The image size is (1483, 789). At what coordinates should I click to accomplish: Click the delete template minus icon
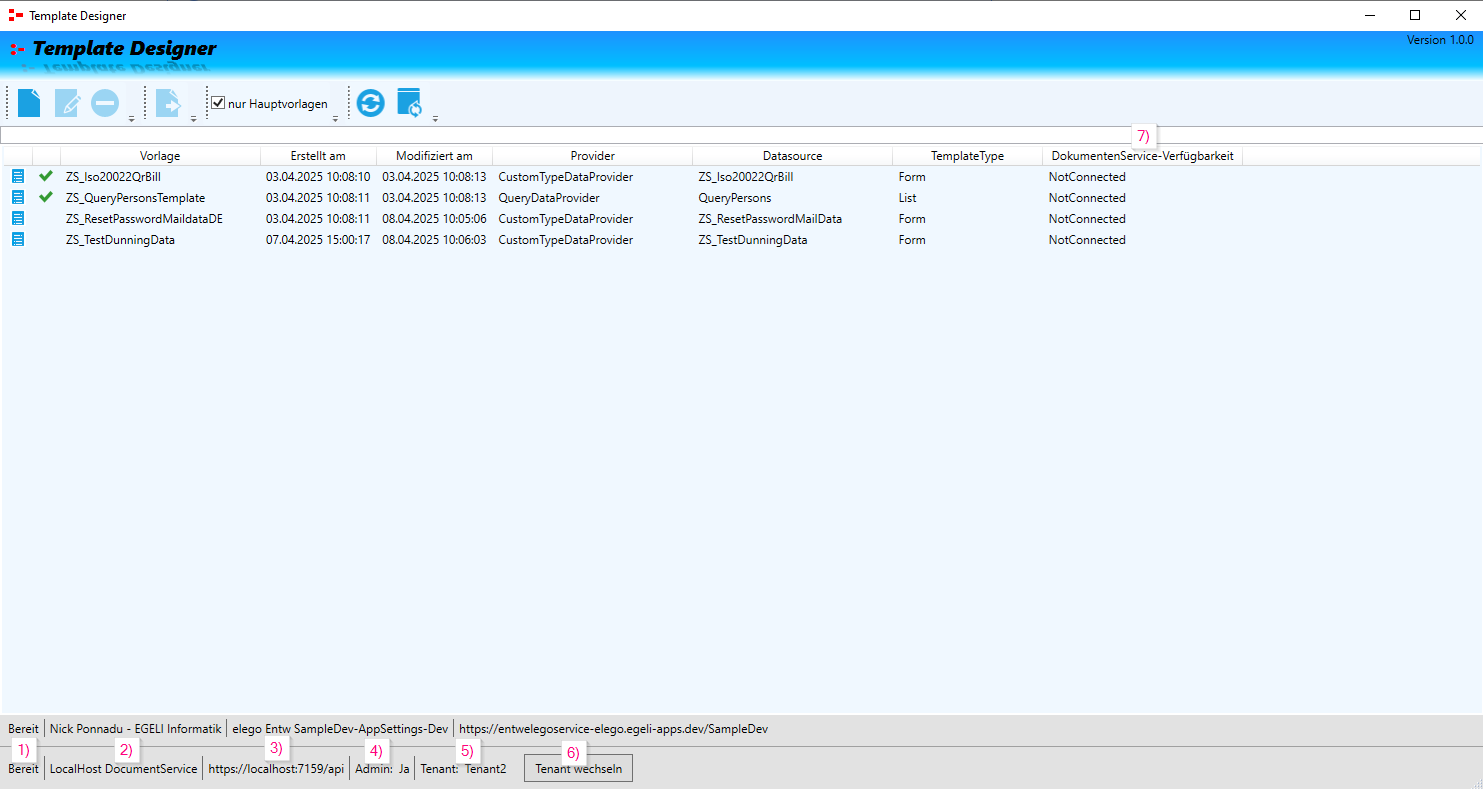pos(105,103)
